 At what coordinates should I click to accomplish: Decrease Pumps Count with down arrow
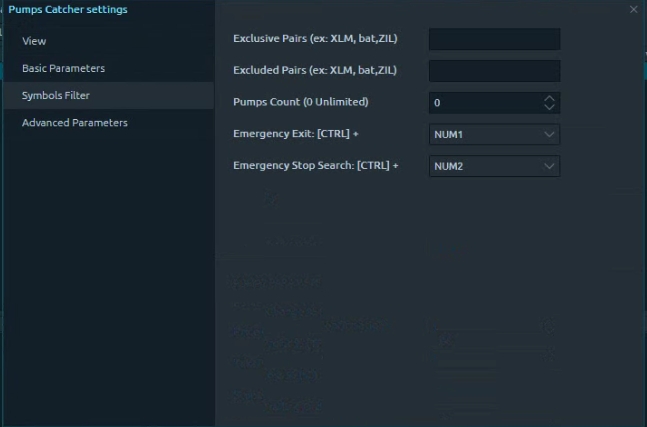549,108
